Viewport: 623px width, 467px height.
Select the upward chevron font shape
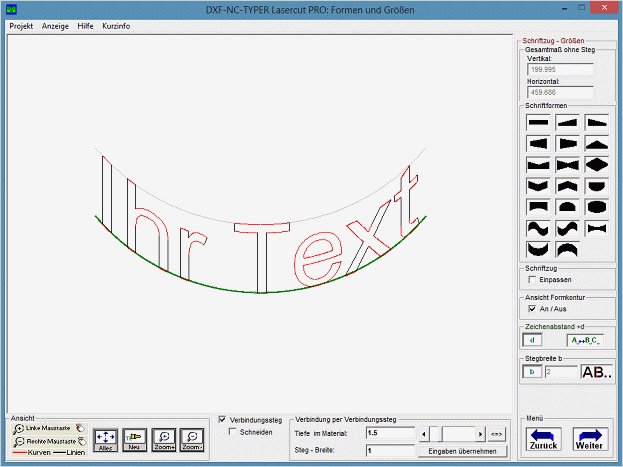coord(567,186)
